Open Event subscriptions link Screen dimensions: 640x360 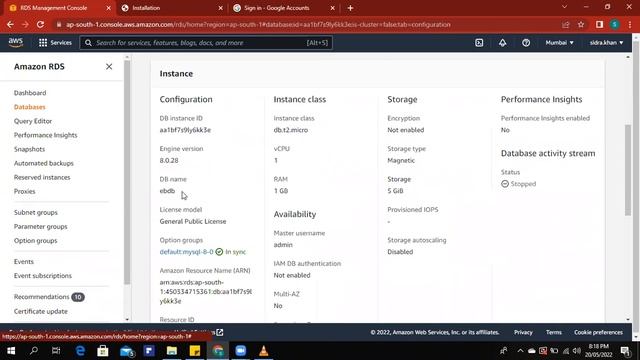pos(42,276)
